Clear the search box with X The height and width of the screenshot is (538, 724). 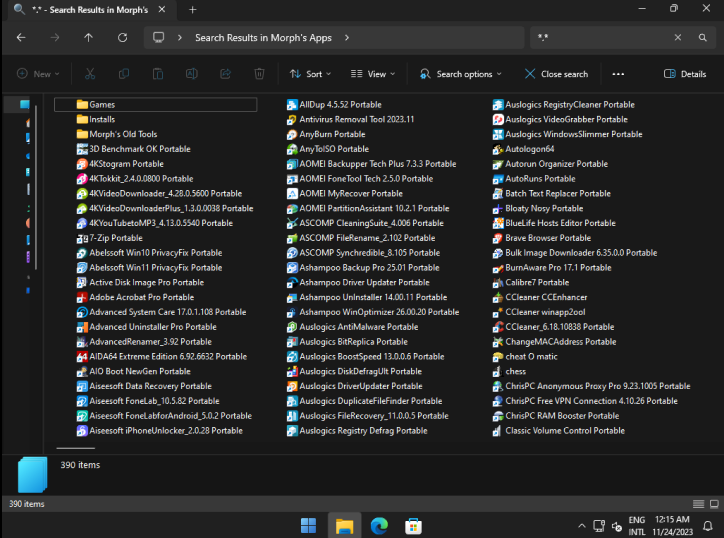[x=677, y=38]
